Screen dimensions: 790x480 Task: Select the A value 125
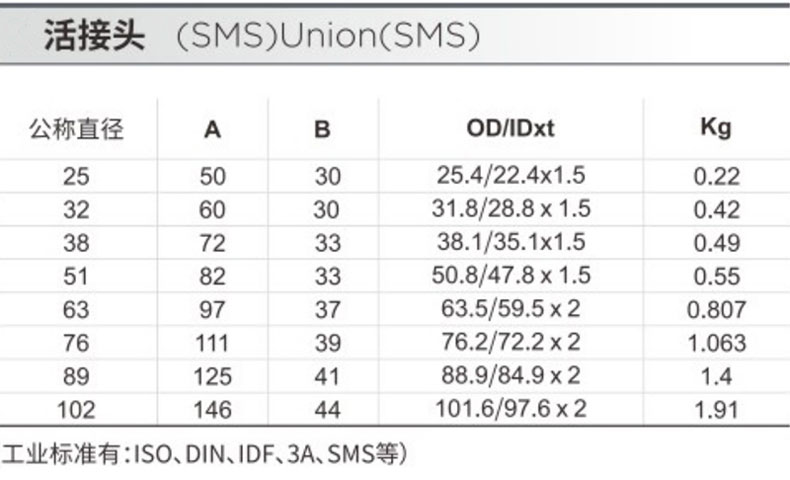click(213, 376)
